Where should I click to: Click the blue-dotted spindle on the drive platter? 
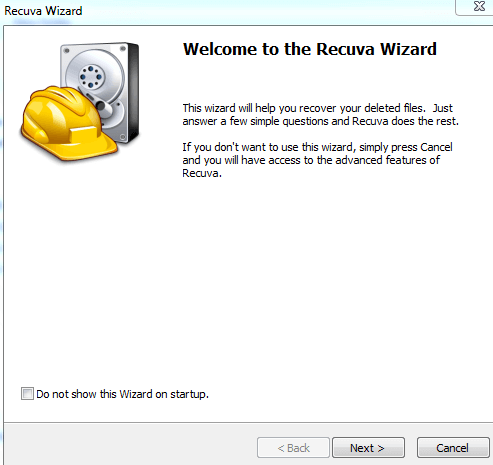pos(91,77)
